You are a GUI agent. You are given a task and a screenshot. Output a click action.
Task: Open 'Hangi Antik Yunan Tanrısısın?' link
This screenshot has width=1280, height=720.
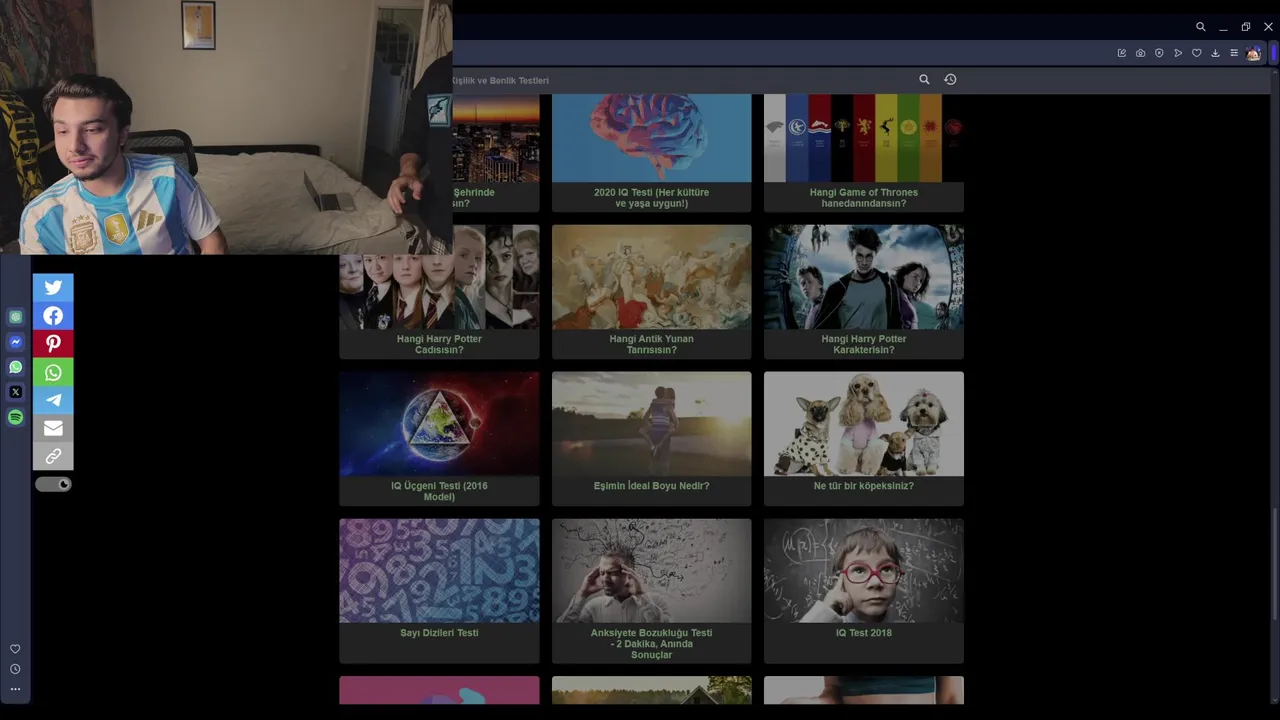(651, 344)
